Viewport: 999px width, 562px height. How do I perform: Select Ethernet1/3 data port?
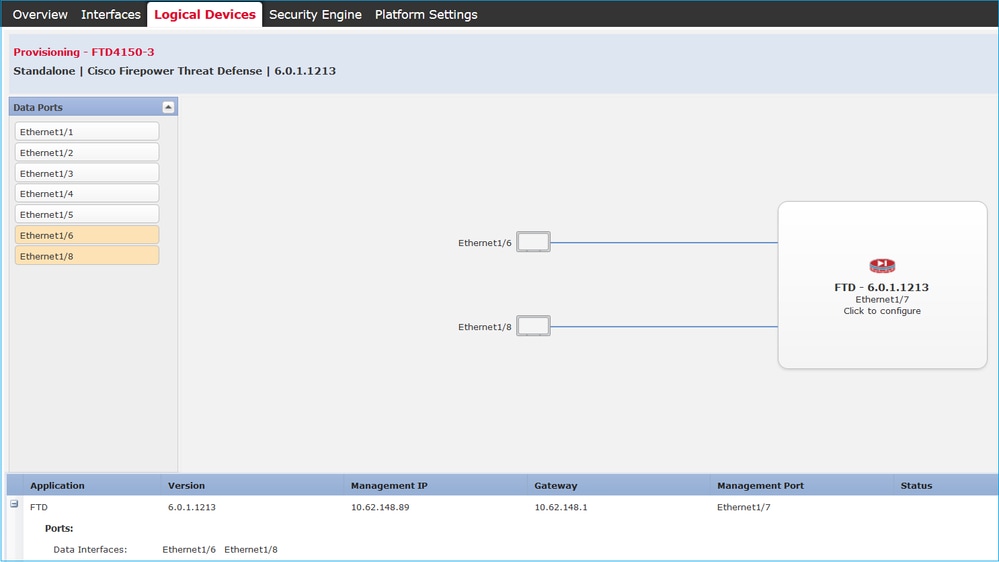87,173
